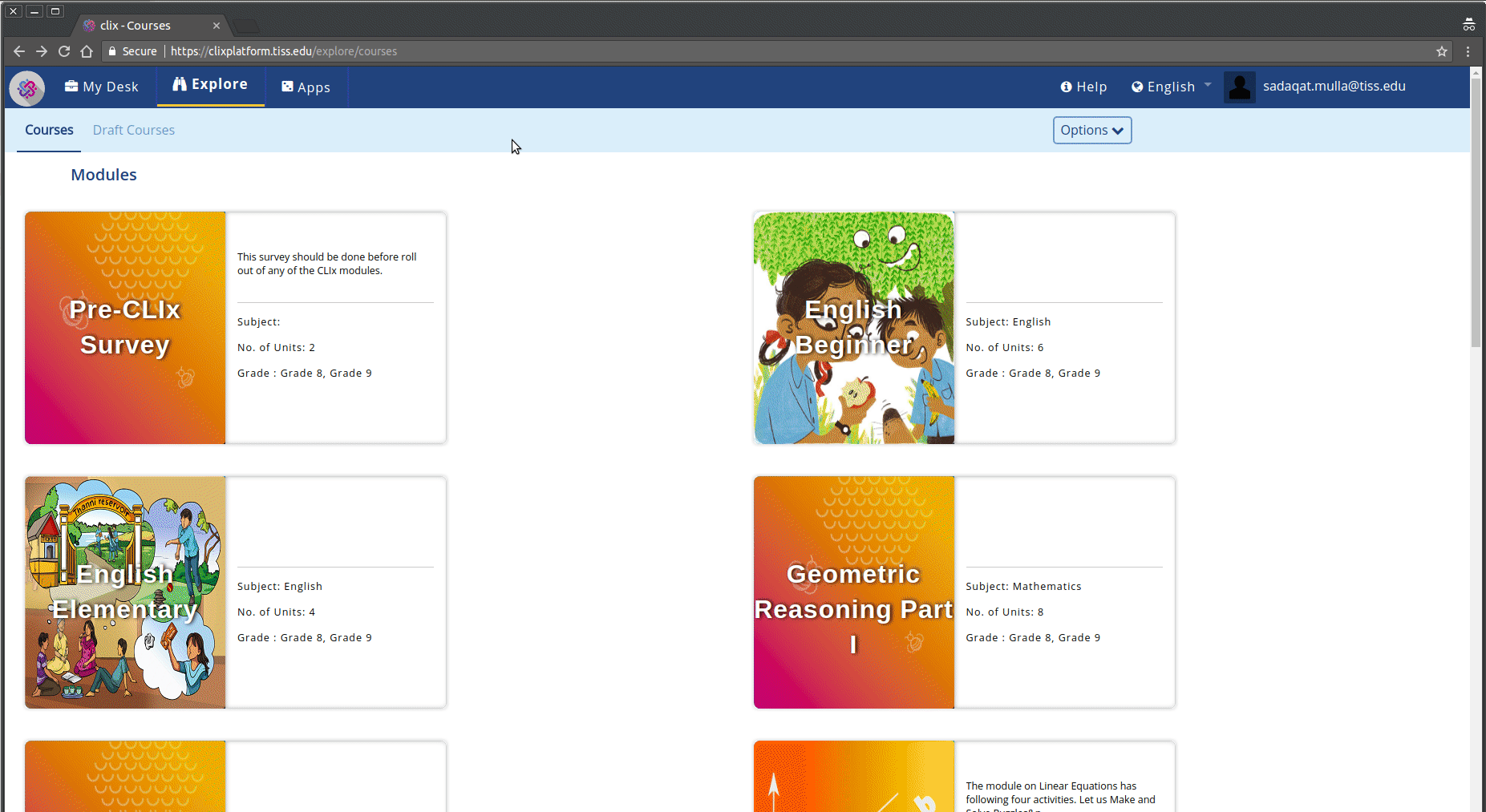Open My Desk from the navigation bar

pos(102,87)
